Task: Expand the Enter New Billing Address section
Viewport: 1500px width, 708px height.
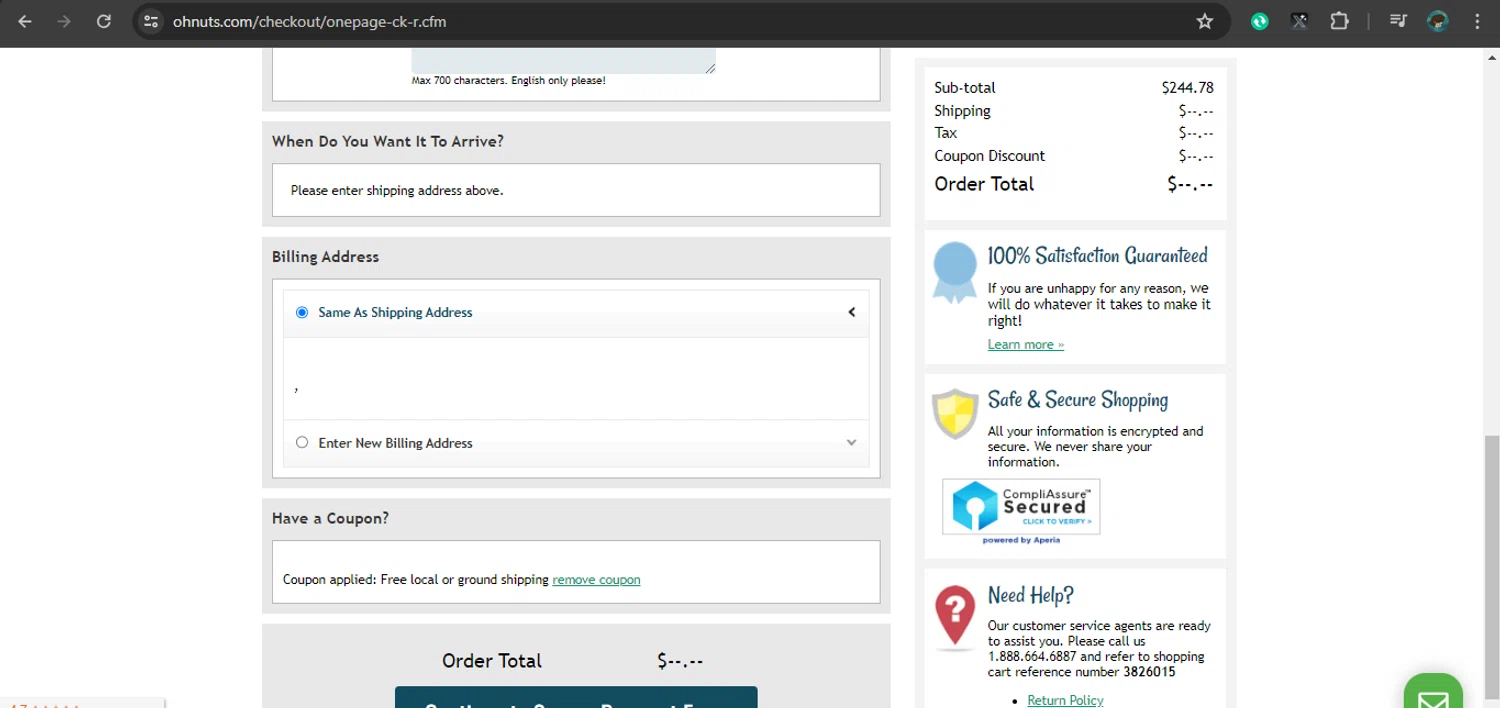Action: coord(852,442)
